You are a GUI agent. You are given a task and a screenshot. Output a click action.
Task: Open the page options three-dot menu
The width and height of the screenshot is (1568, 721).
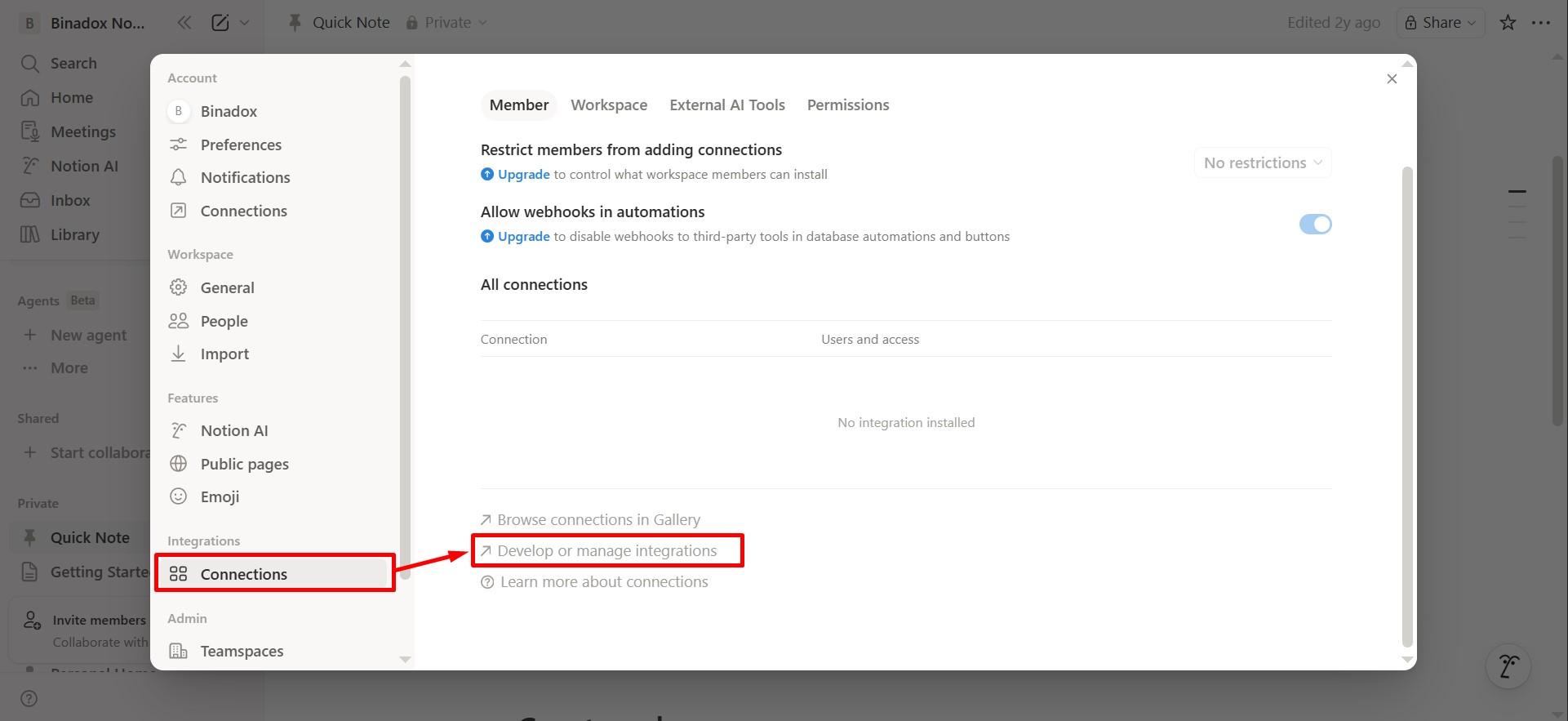pyautogui.click(x=1541, y=23)
